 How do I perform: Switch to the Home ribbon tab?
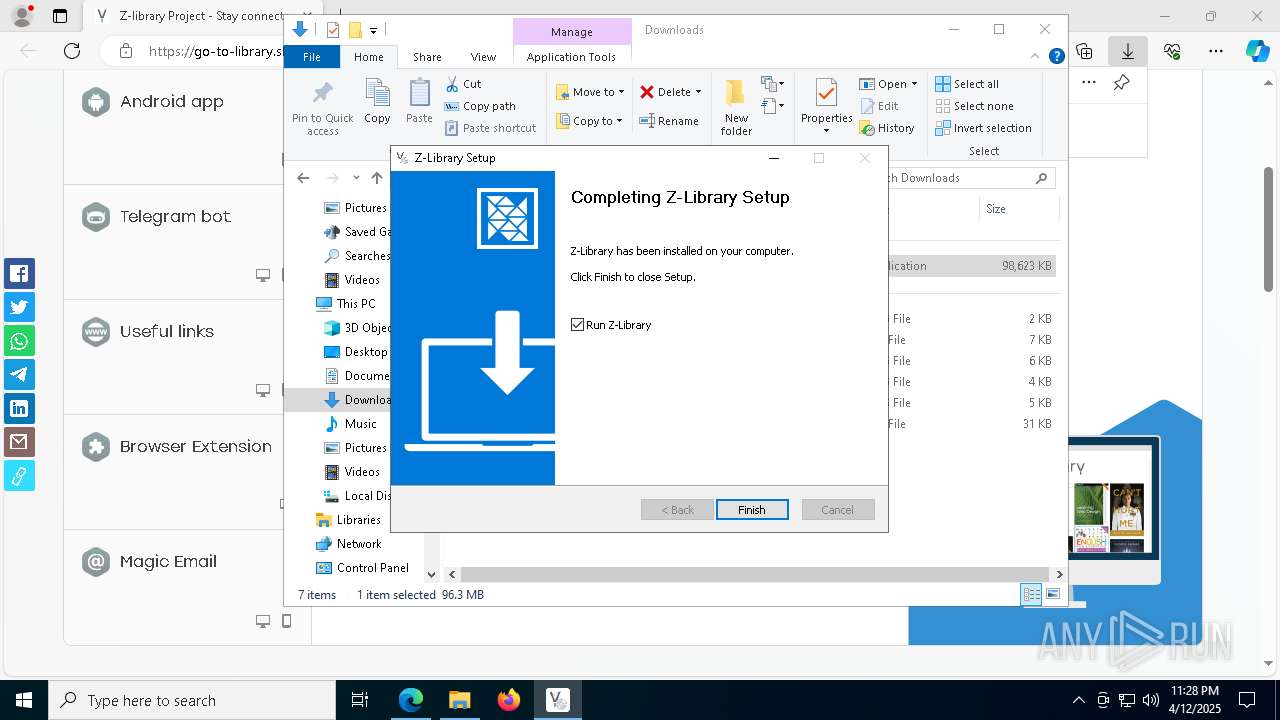click(368, 57)
